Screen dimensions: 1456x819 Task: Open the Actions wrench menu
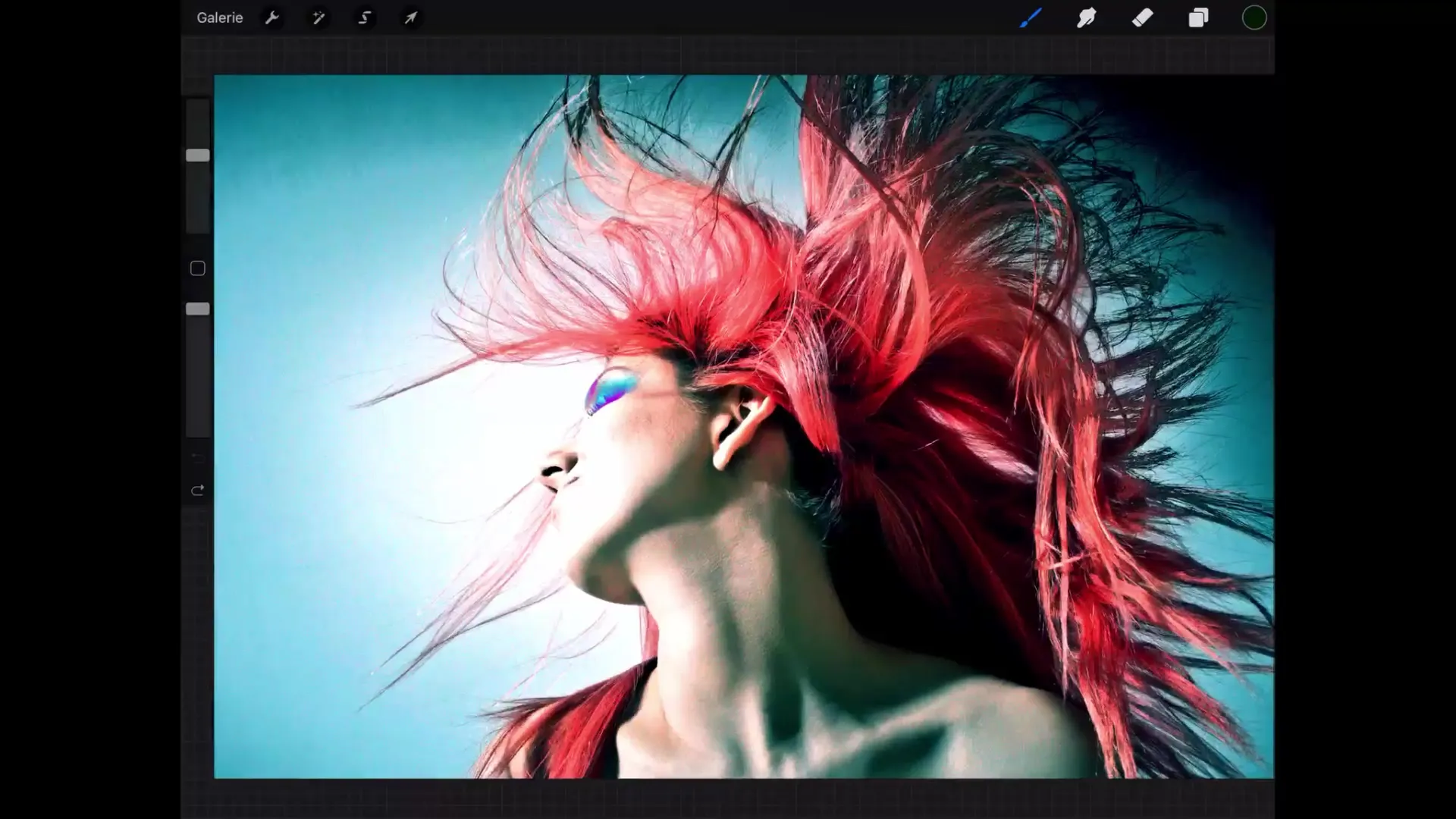tap(272, 17)
